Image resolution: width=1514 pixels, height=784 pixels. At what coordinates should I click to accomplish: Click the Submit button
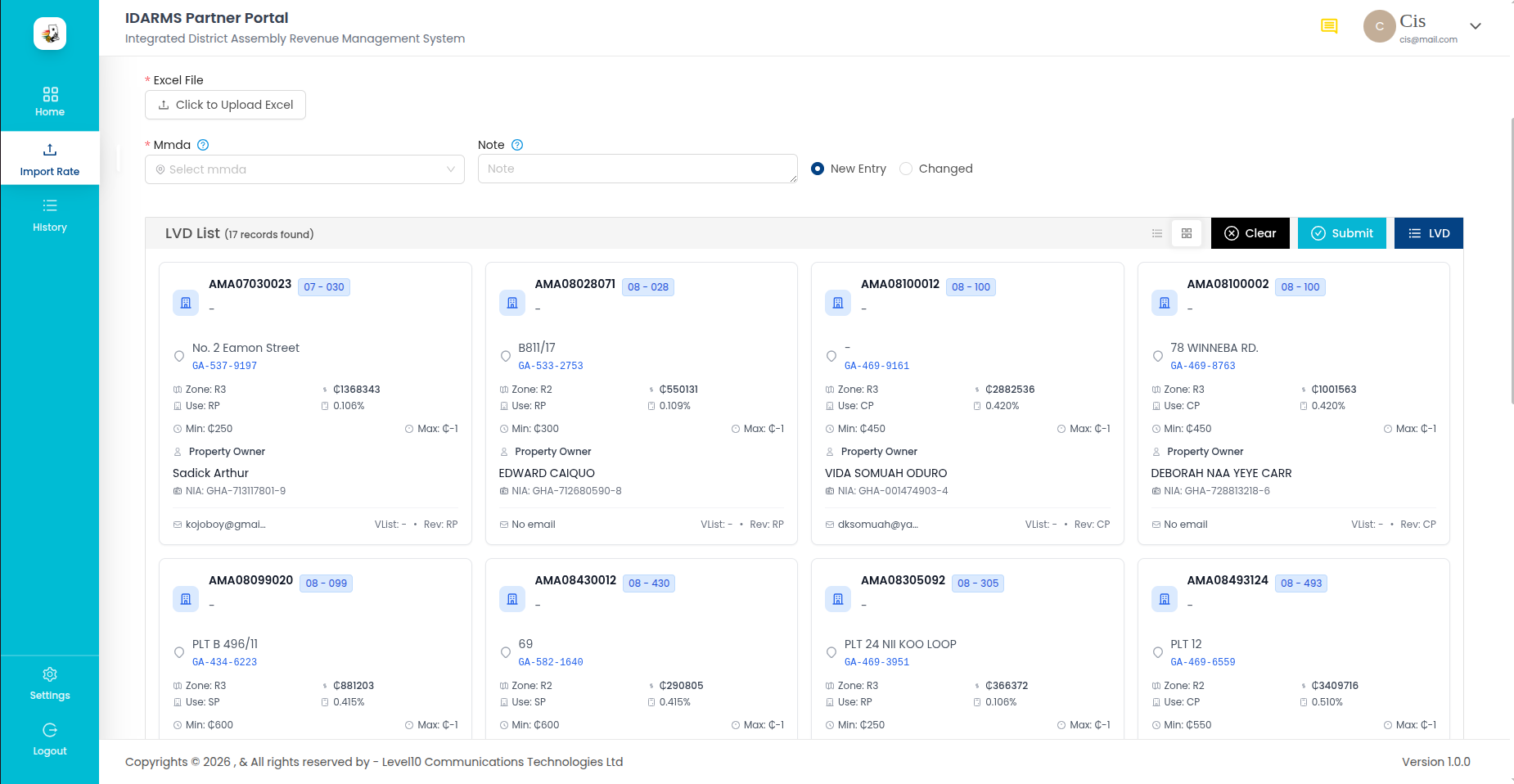1342,233
